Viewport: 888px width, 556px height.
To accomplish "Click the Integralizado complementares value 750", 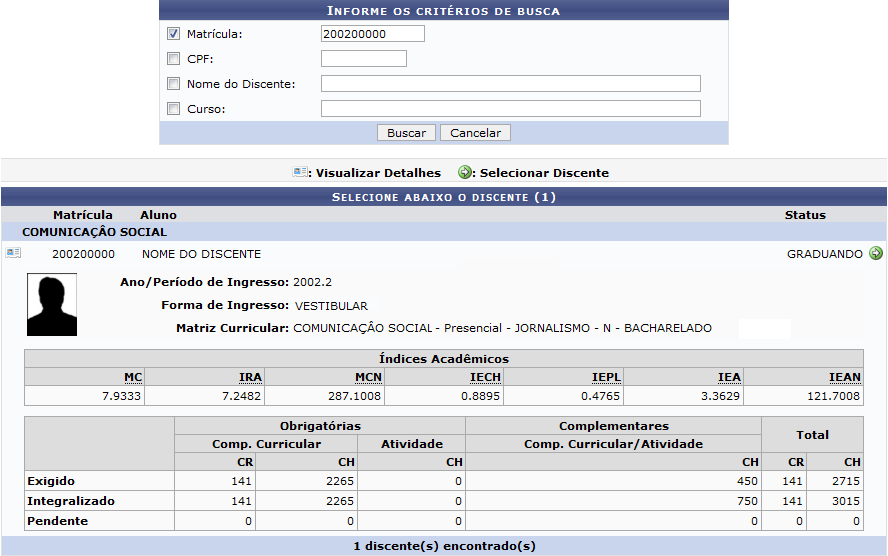I will coord(747,501).
